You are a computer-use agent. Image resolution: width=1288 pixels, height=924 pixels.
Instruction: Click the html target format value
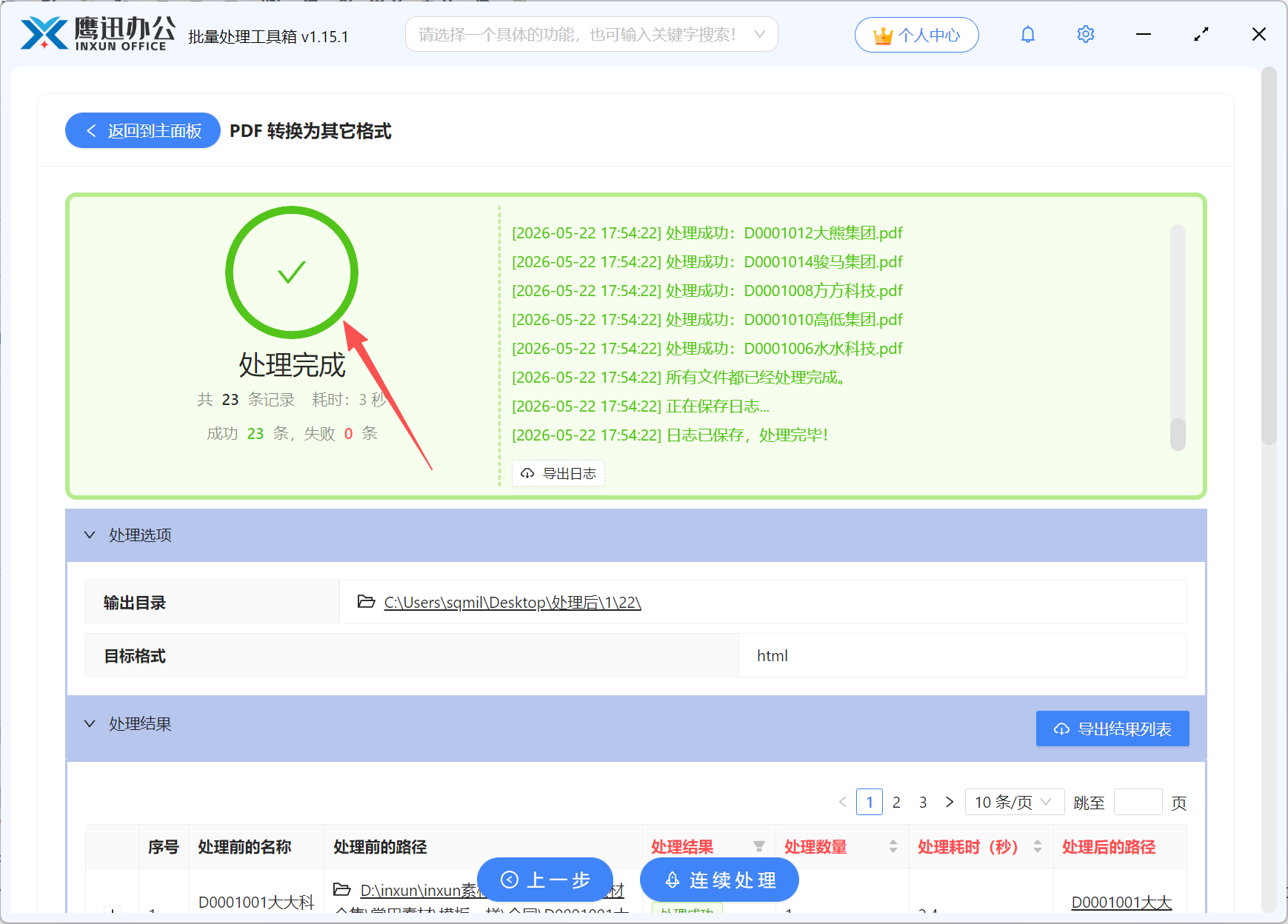pyautogui.click(x=773, y=655)
